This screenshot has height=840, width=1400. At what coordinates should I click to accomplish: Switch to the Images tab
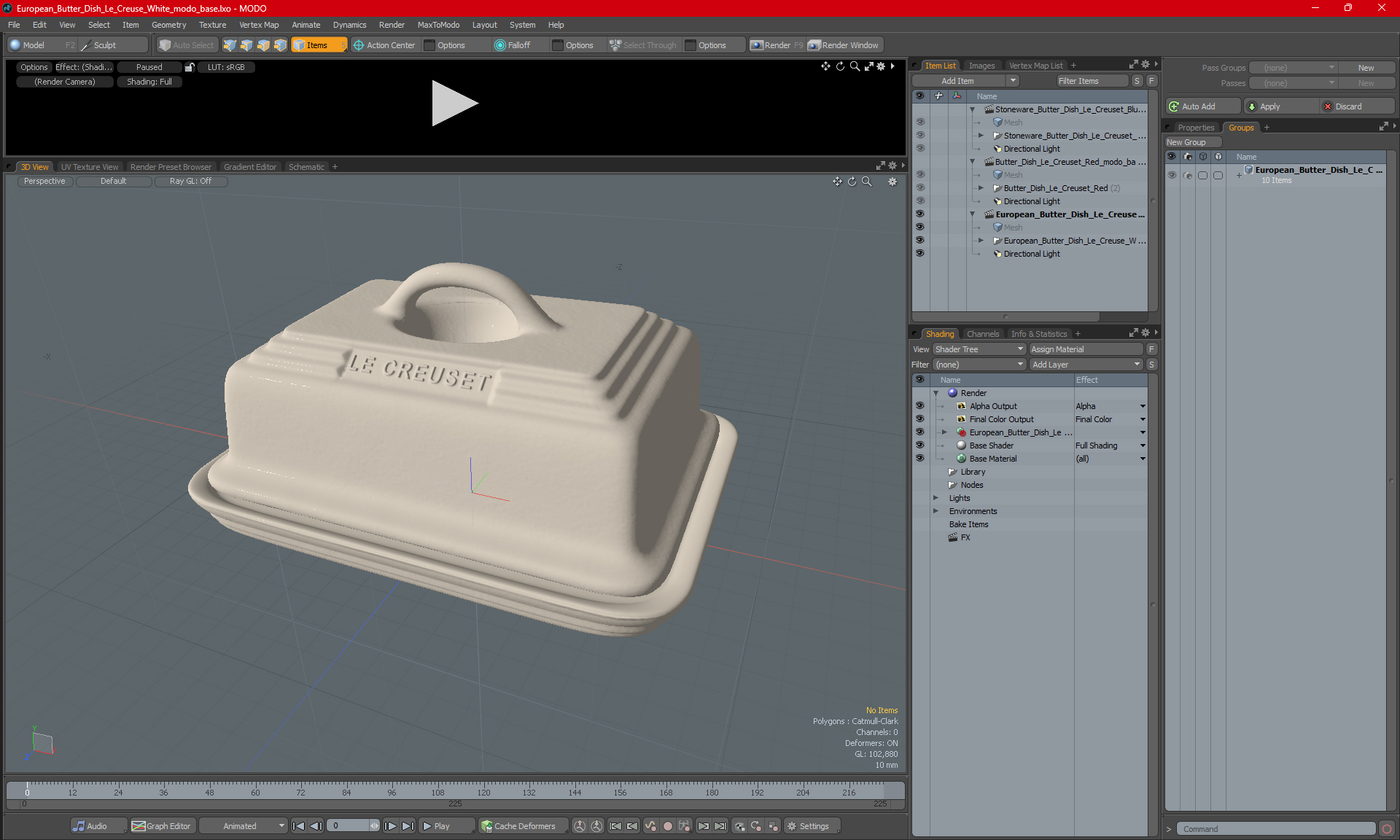coord(981,66)
